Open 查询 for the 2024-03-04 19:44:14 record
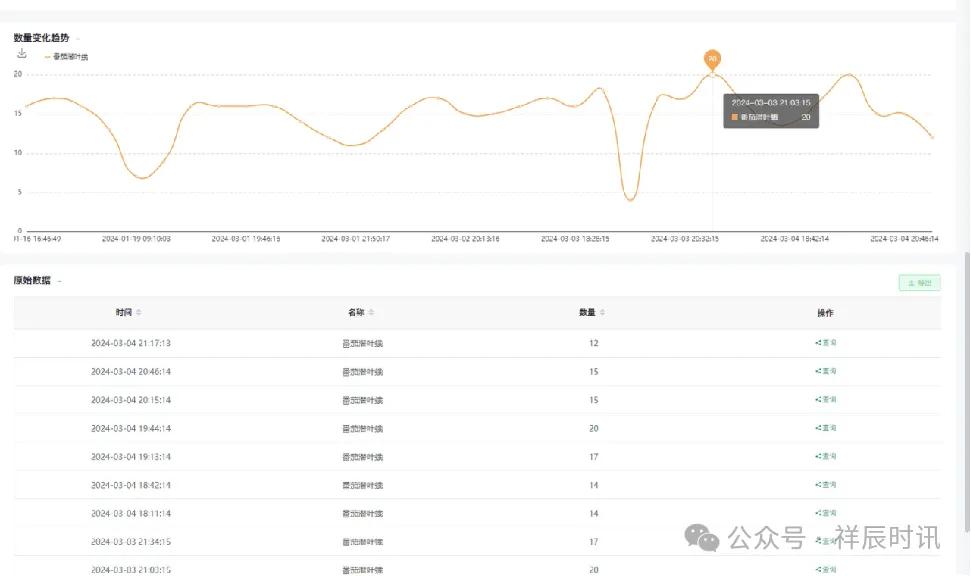Viewport: 971px width, 576px height. pos(825,428)
